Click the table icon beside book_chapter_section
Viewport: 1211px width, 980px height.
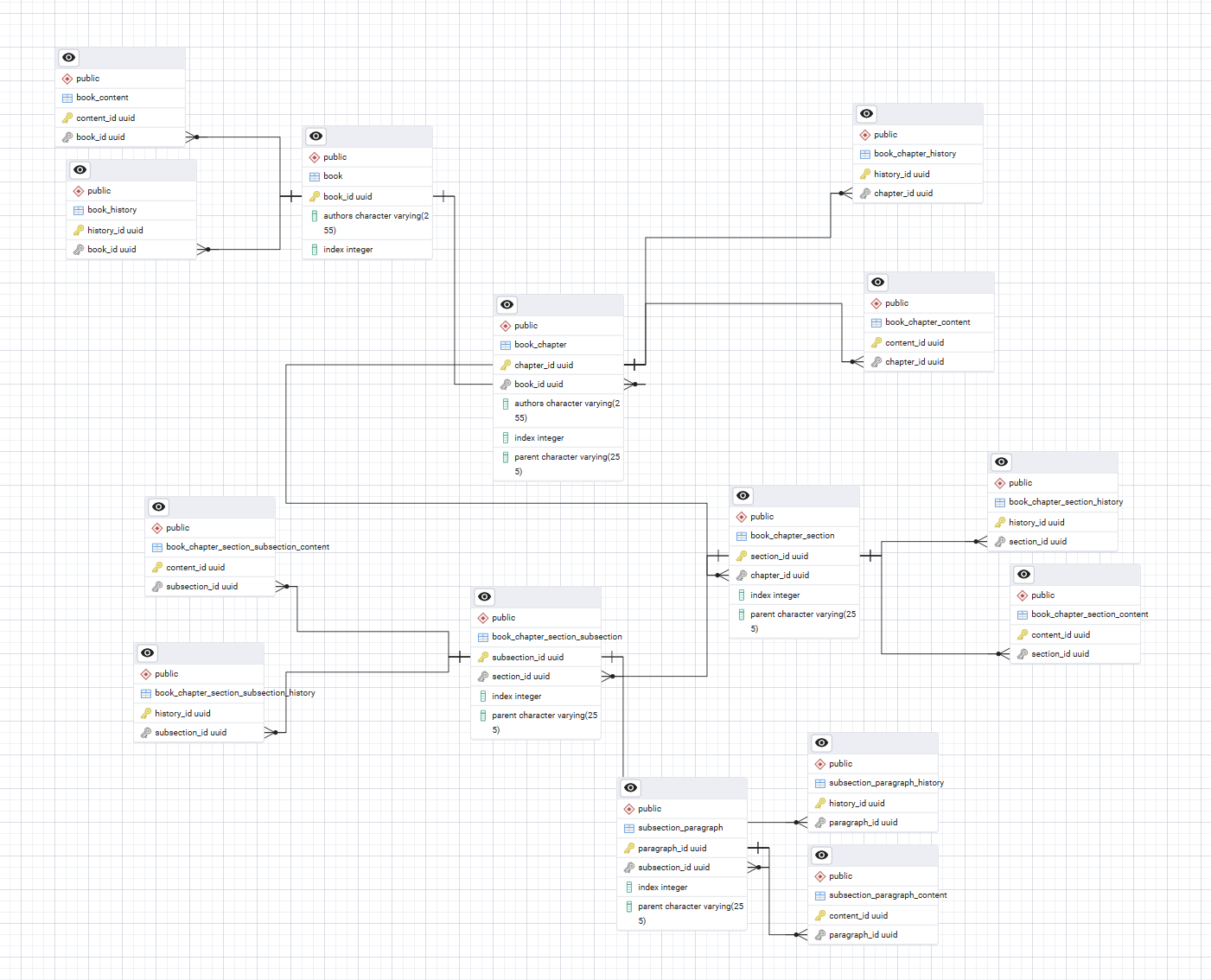point(742,536)
